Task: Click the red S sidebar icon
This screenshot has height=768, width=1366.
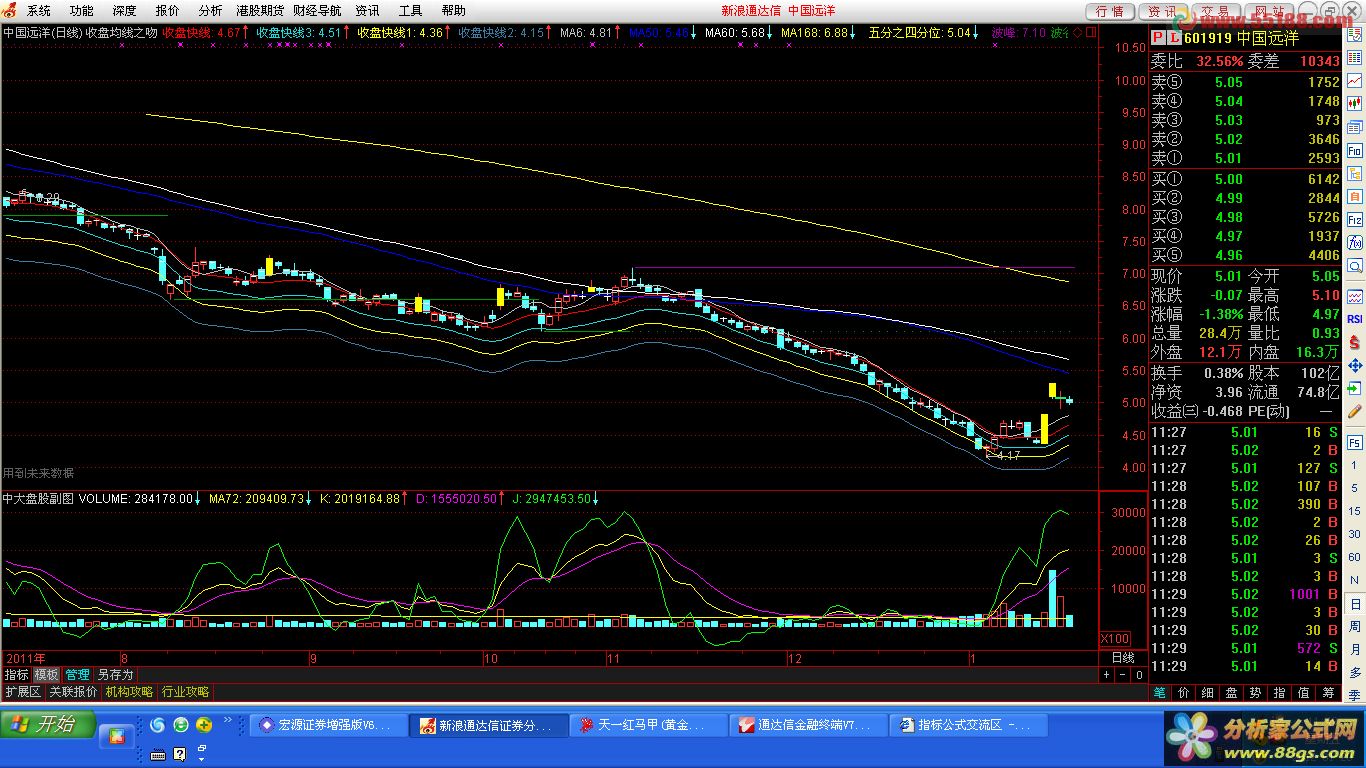Action: pos(1354,343)
